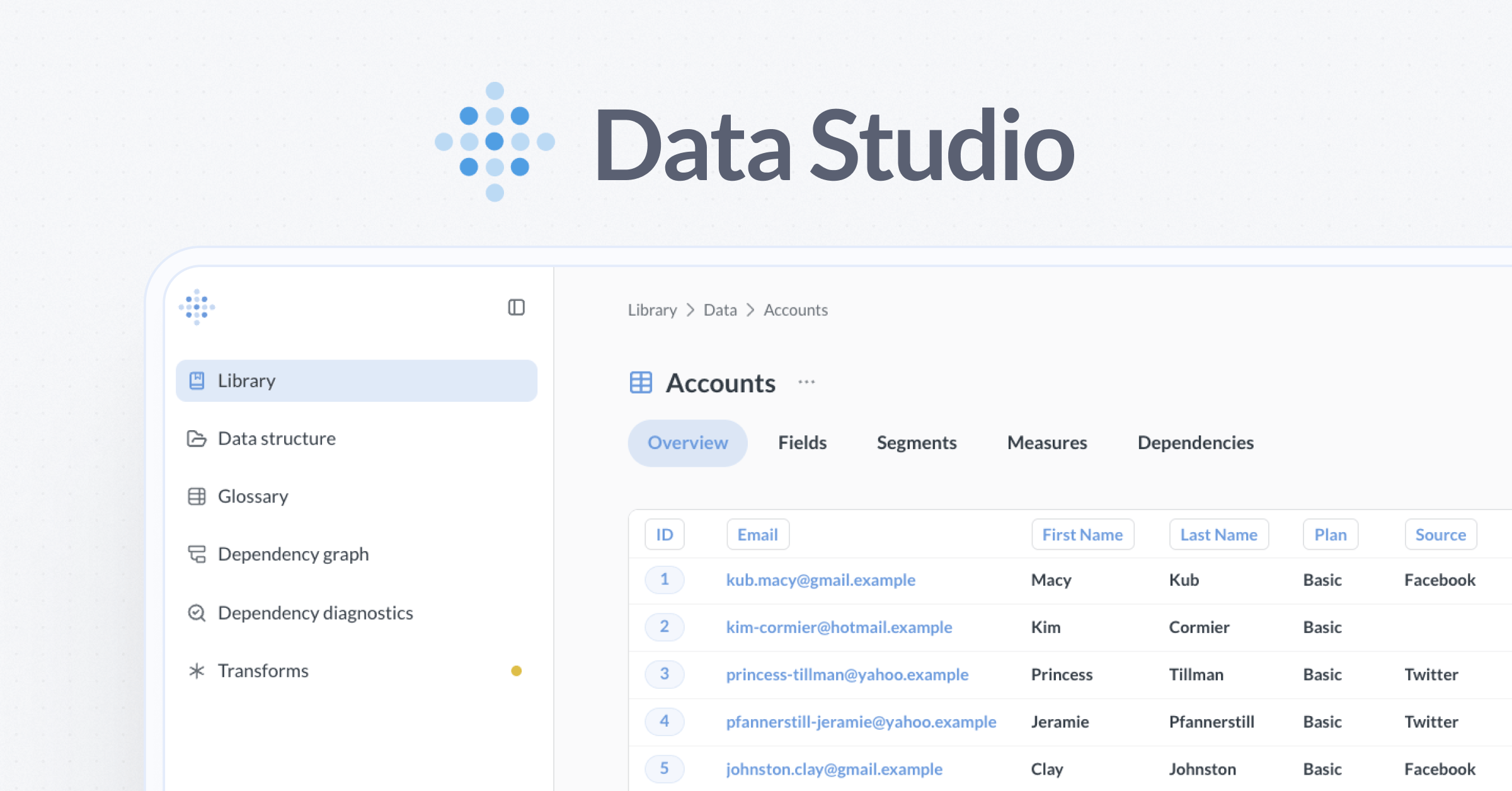Click the Dependency diagnostics icon
Viewport: 1512px width, 791px height.
(x=197, y=613)
